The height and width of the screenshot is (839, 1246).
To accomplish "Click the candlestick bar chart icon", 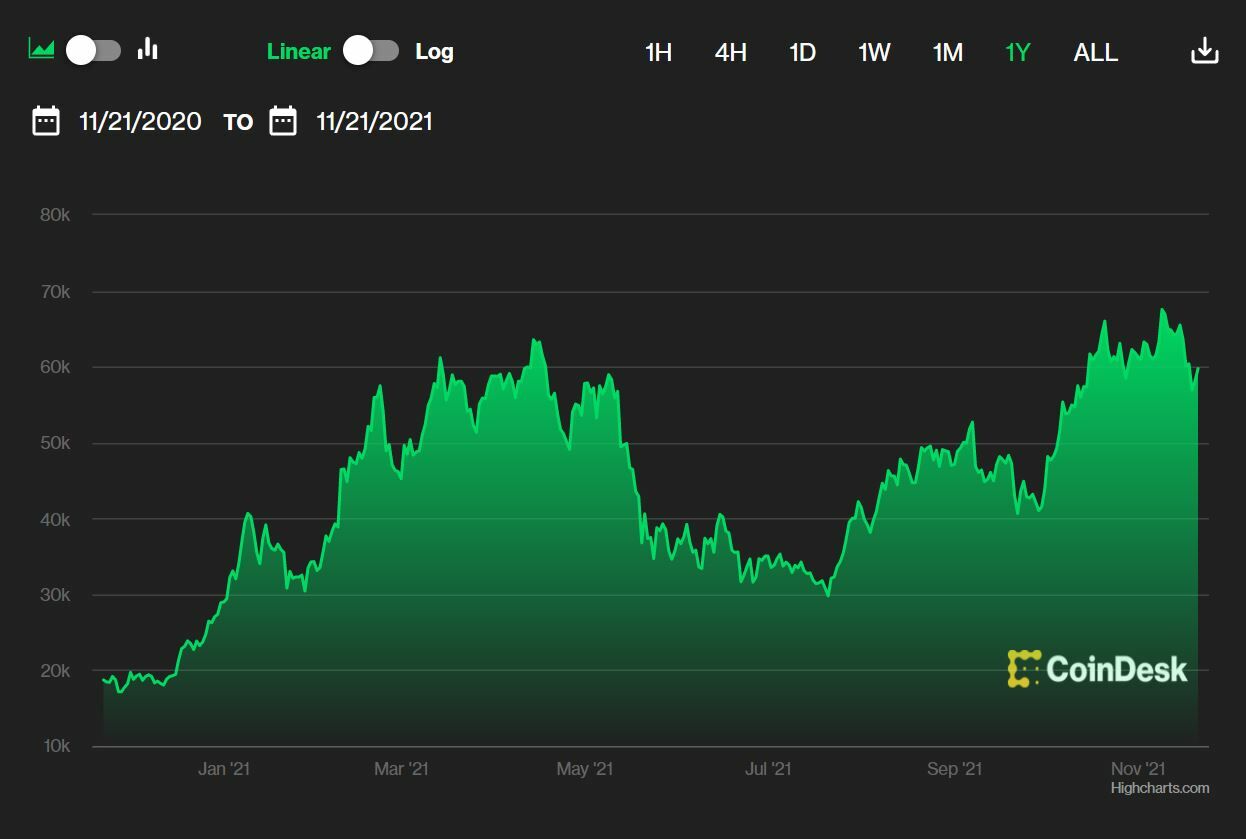I will click(148, 49).
